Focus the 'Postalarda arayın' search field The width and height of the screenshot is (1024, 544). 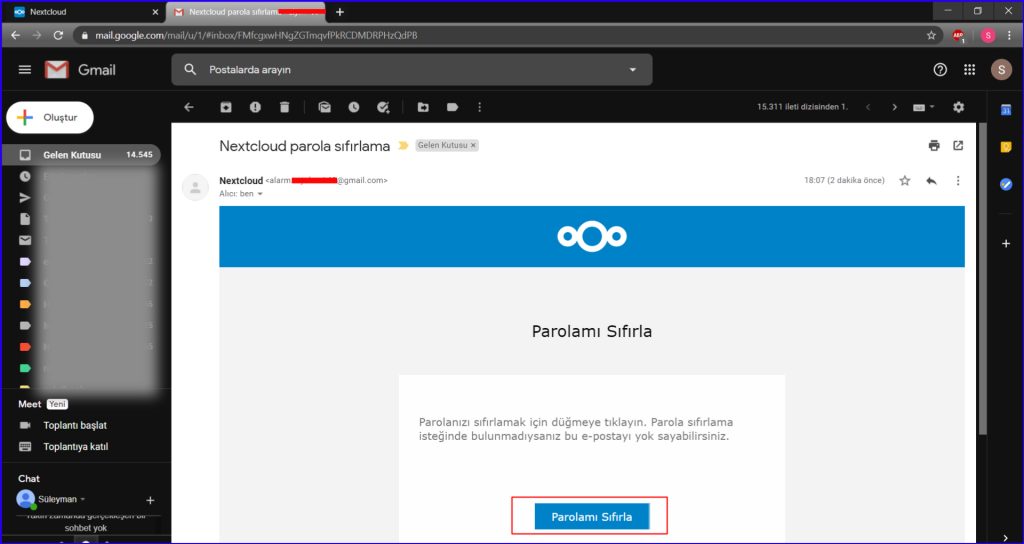(x=411, y=69)
